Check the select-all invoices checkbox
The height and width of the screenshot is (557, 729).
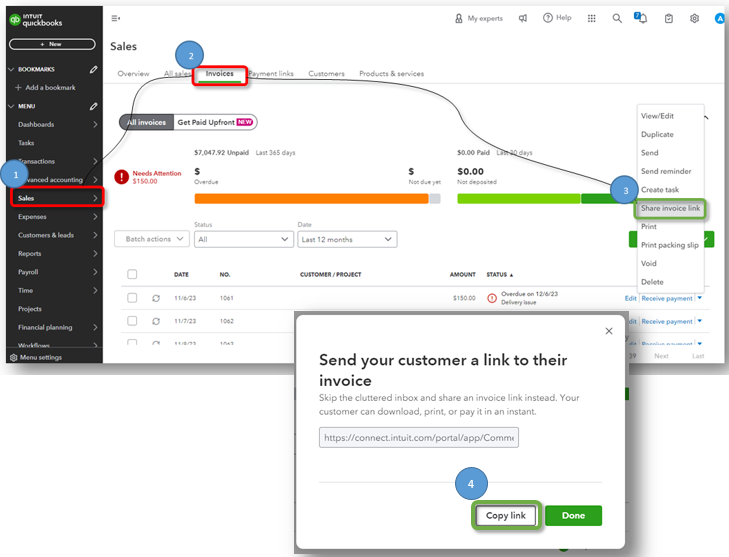tap(132, 274)
